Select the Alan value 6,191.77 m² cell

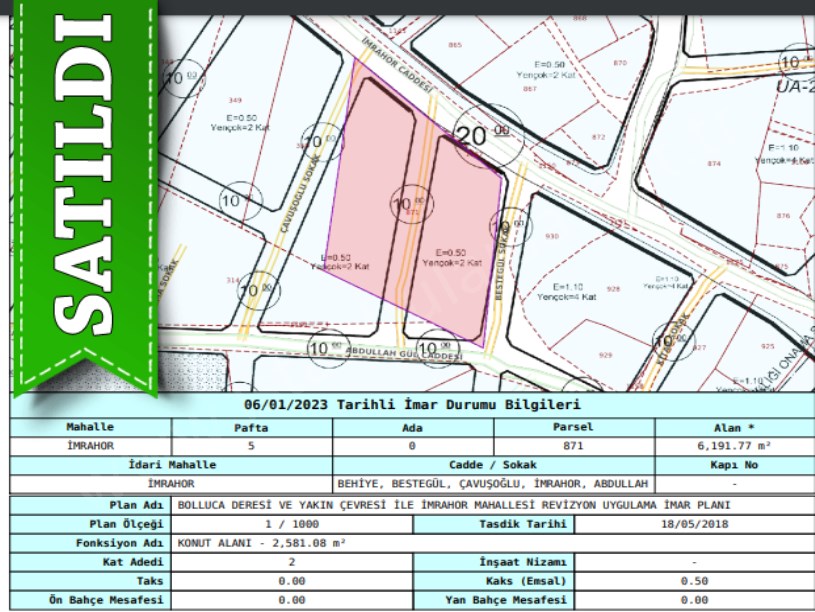[734, 445]
